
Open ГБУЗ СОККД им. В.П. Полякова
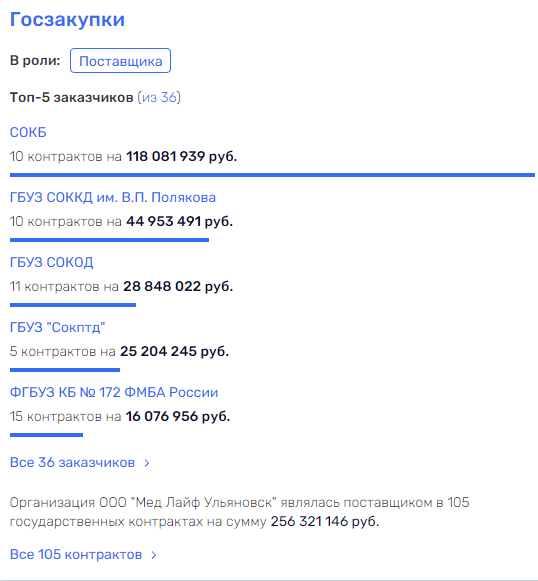pos(113,197)
